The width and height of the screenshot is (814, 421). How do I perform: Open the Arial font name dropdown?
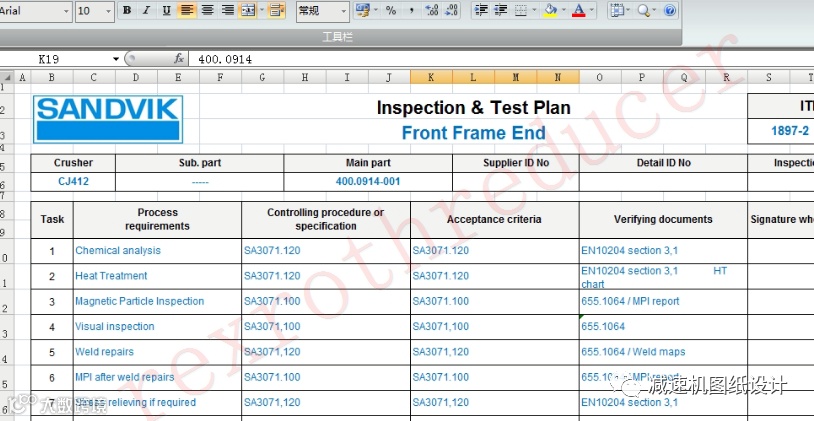pyautogui.click(x=66, y=11)
